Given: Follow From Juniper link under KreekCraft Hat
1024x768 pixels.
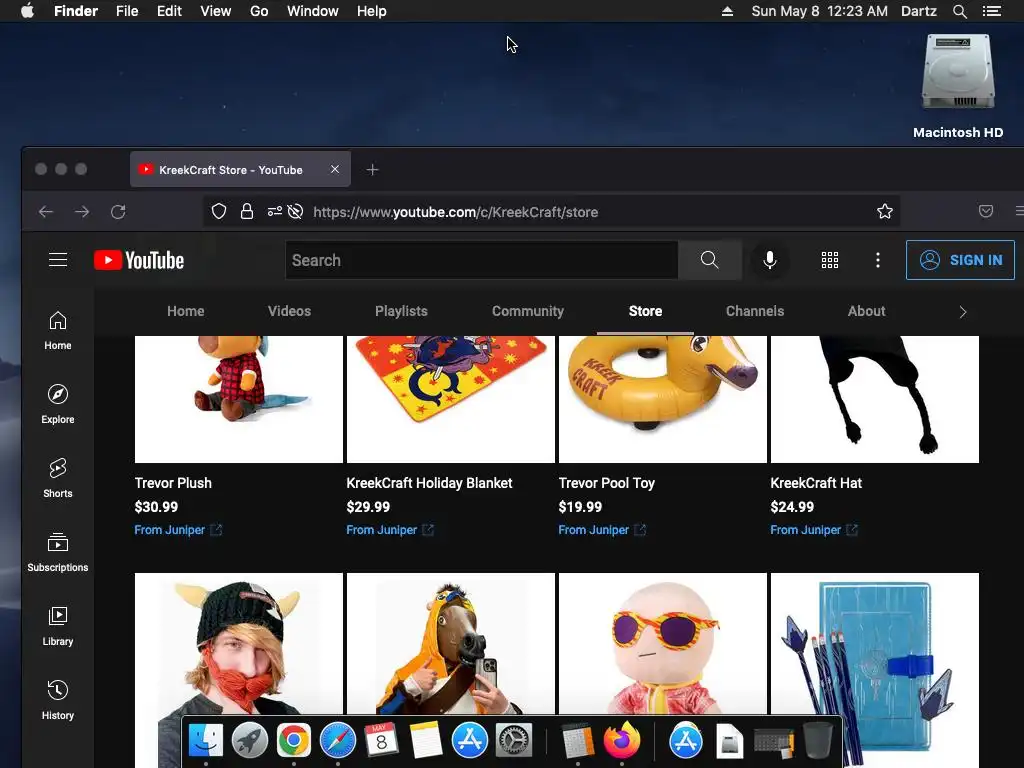Looking at the screenshot, I should [x=814, y=530].
